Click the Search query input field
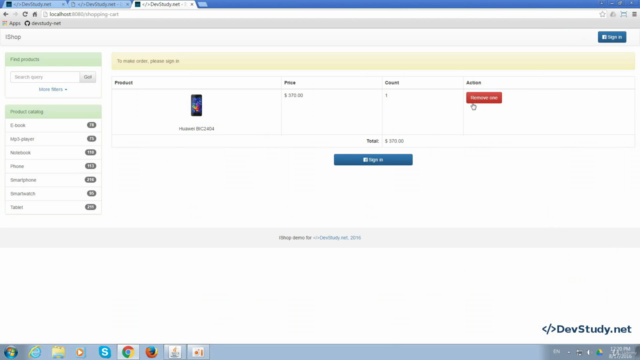The height and width of the screenshot is (360, 640). pyautogui.click(x=45, y=77)
